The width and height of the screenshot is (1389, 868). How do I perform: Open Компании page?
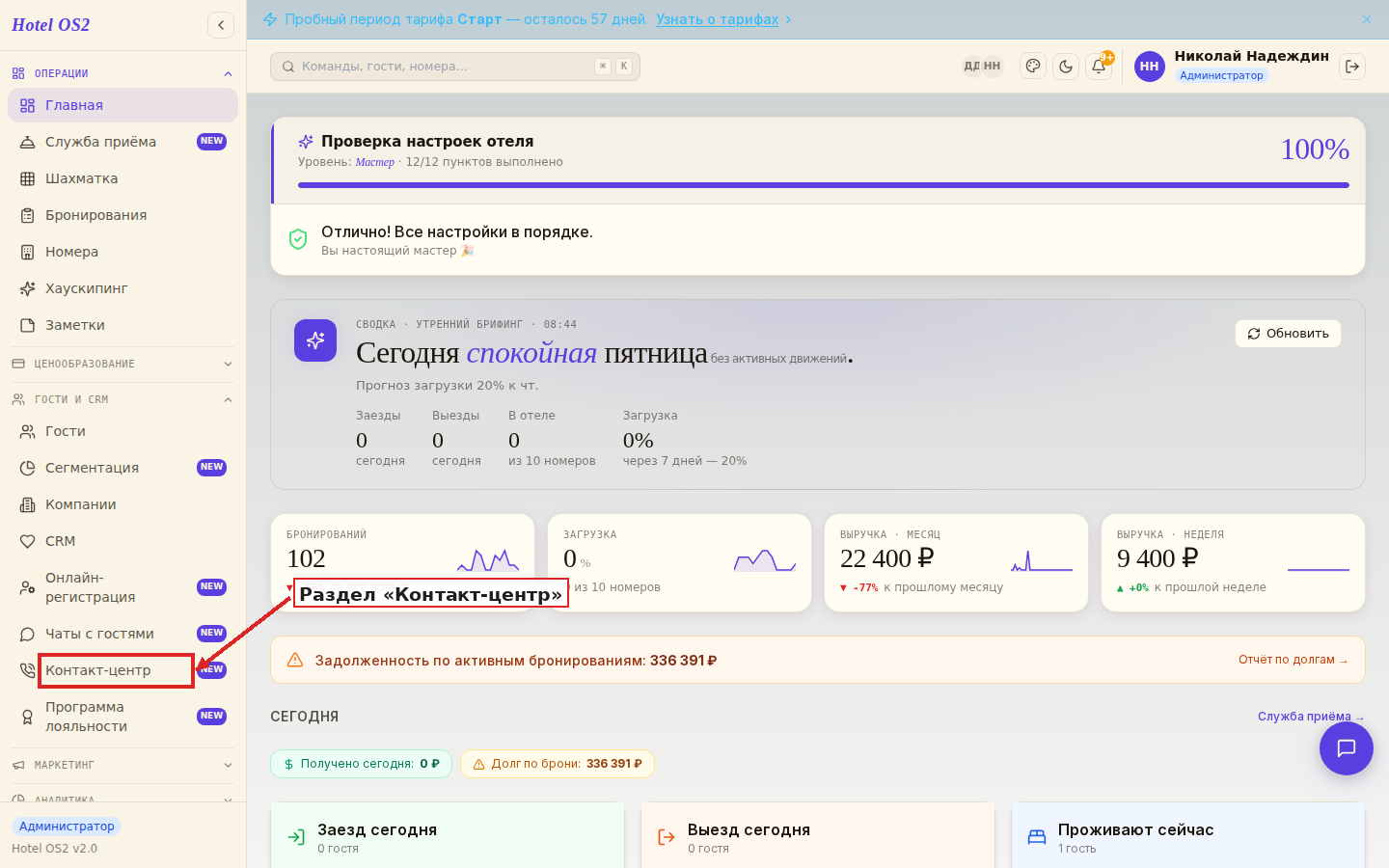tap(123, 504)
